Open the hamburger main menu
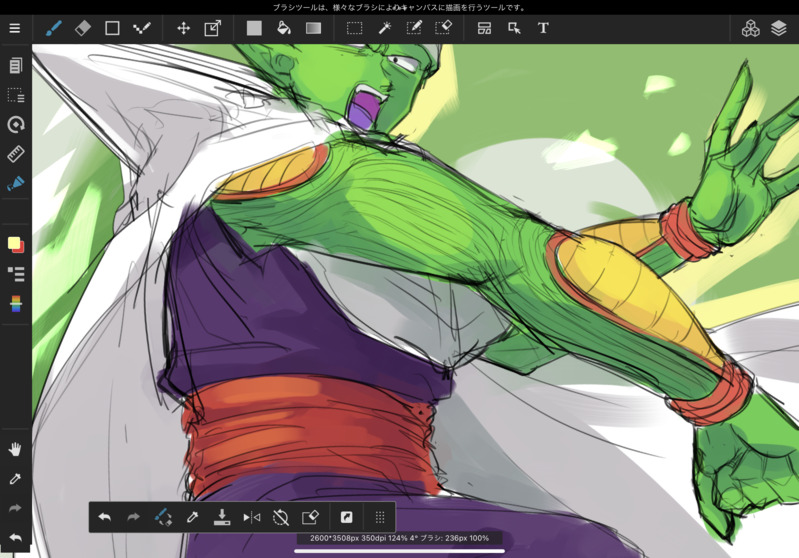 pyautogui.click(x=15, y=28)
